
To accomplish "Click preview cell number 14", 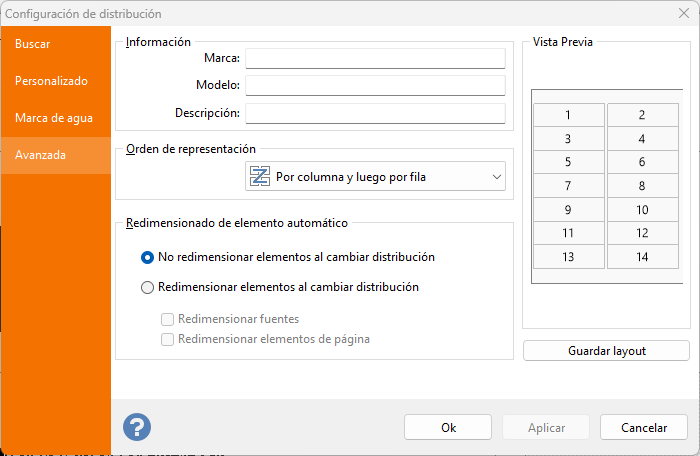I will (x=642, y=257).
